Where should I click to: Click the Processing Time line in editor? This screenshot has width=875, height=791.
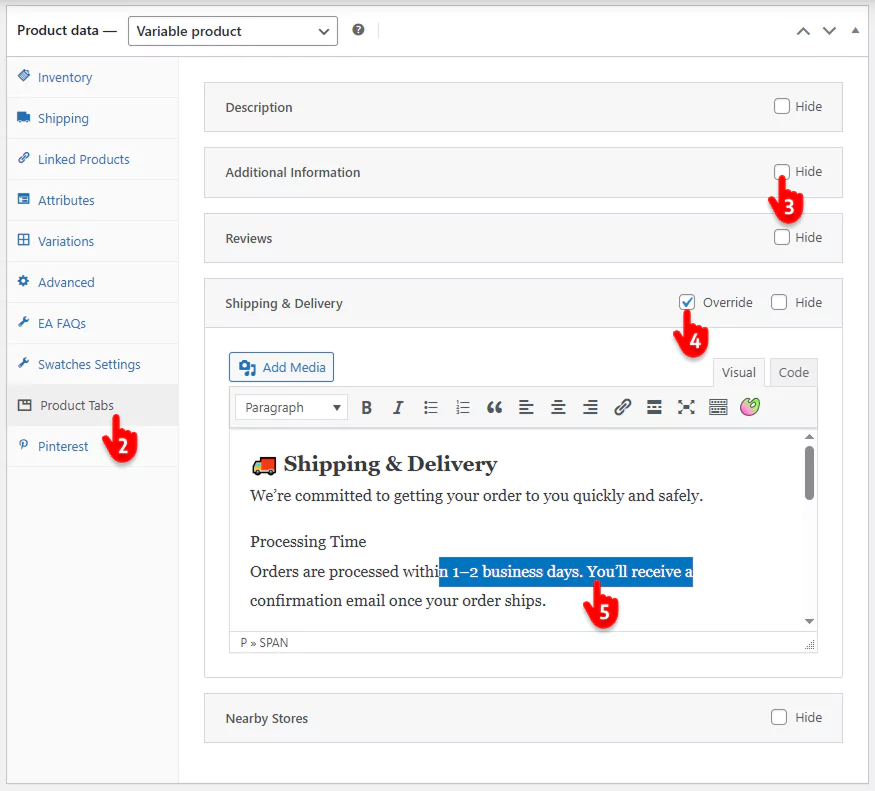click(308, 541)
